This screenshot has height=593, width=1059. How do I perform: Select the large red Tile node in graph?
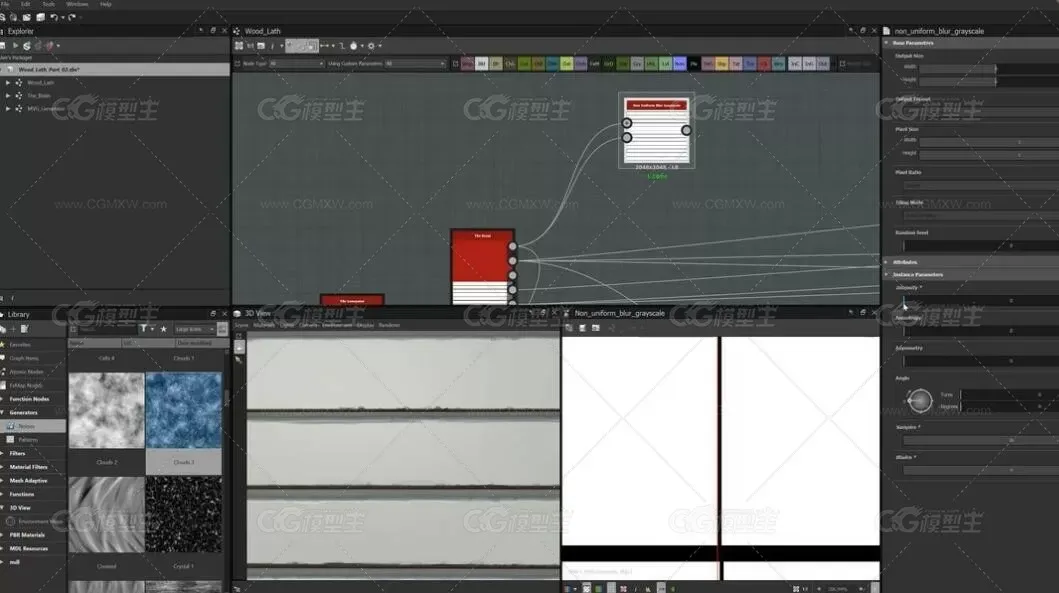[482, 267]
